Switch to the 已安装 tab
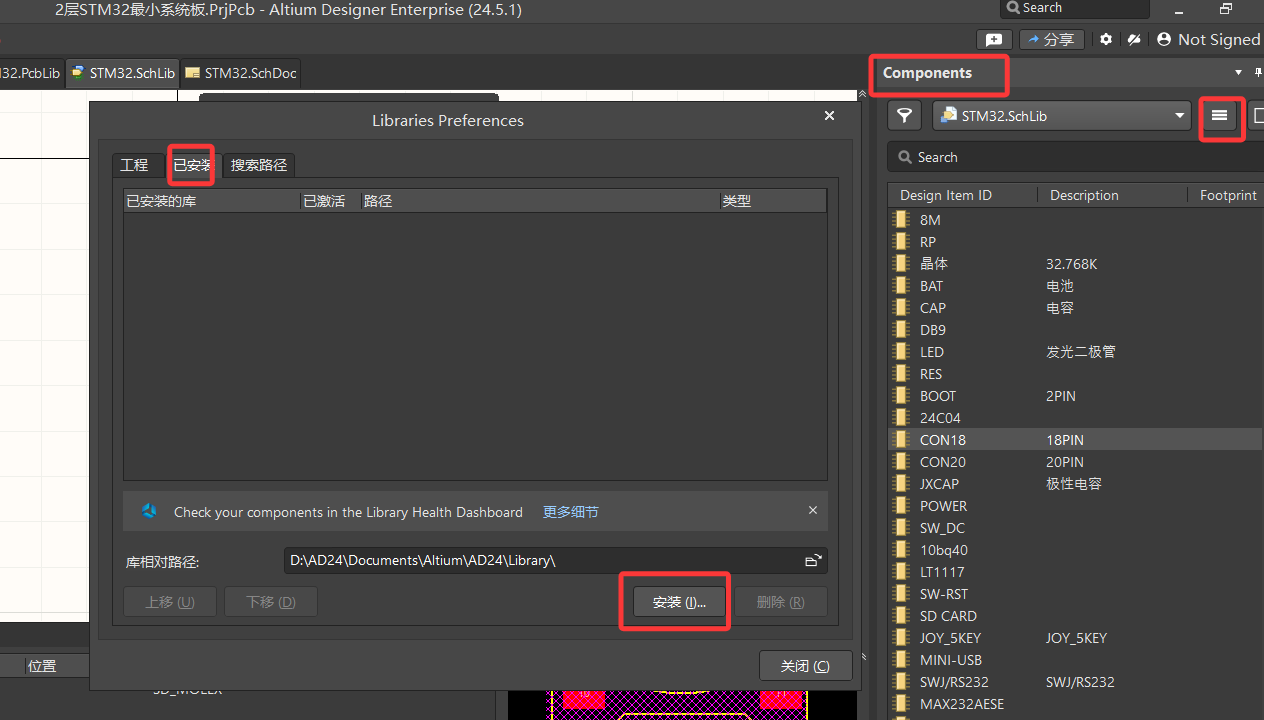 [x=192, y=165]
